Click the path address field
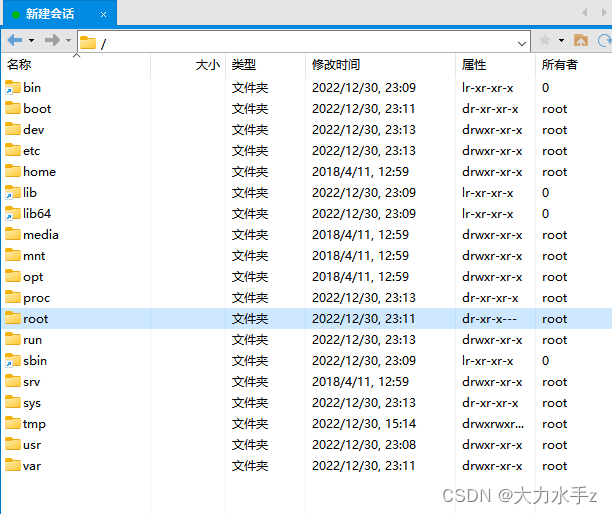 click(304, 41)
